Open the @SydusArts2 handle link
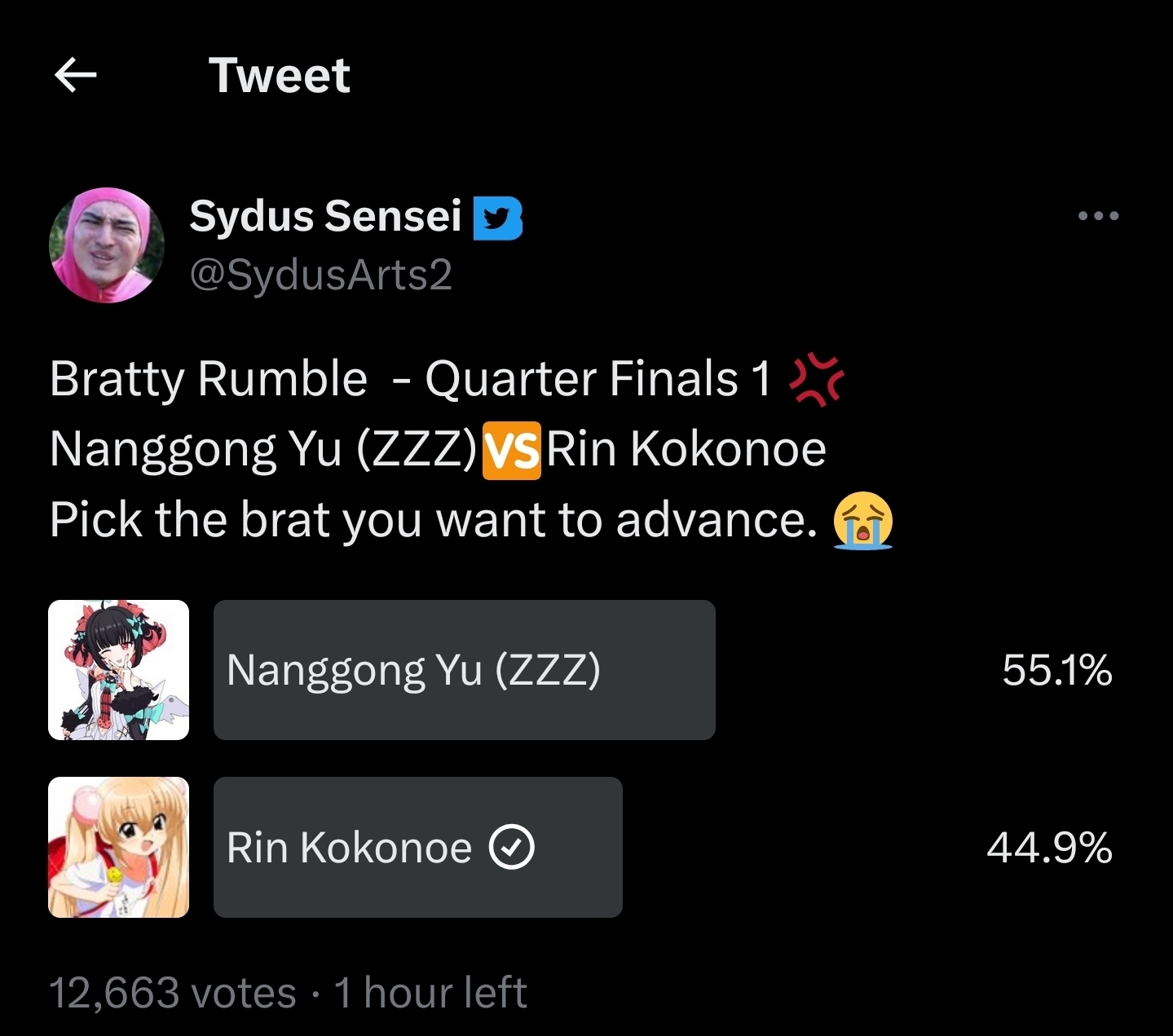 [320, 275]
